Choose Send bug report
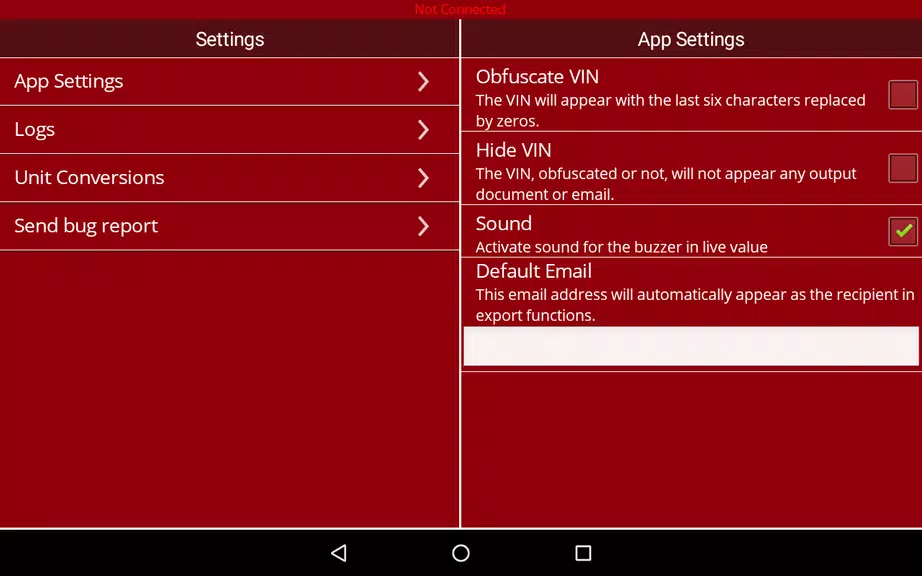This screenshot has width=922, height=576. point(86,226)
